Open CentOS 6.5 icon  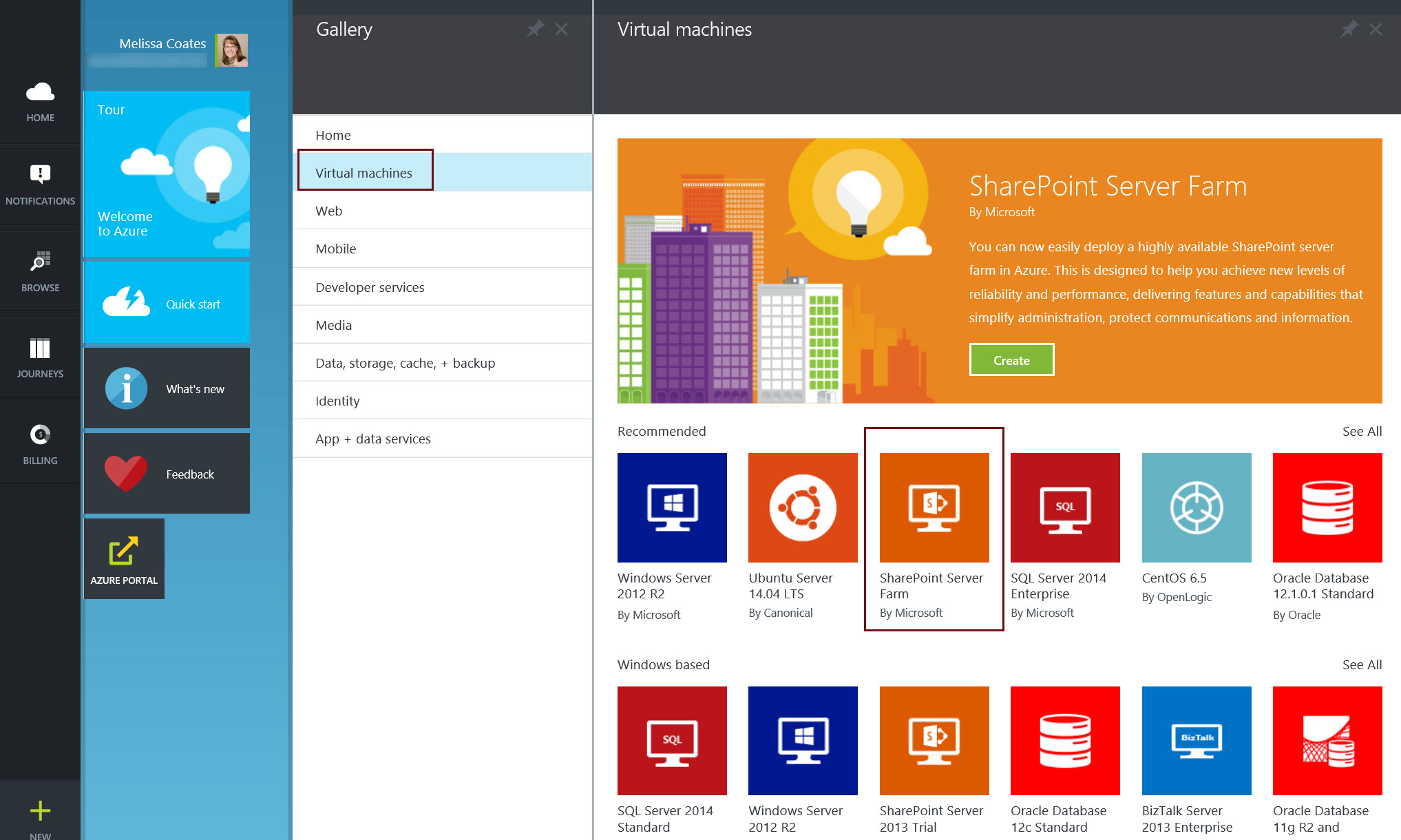point(1197,507)
